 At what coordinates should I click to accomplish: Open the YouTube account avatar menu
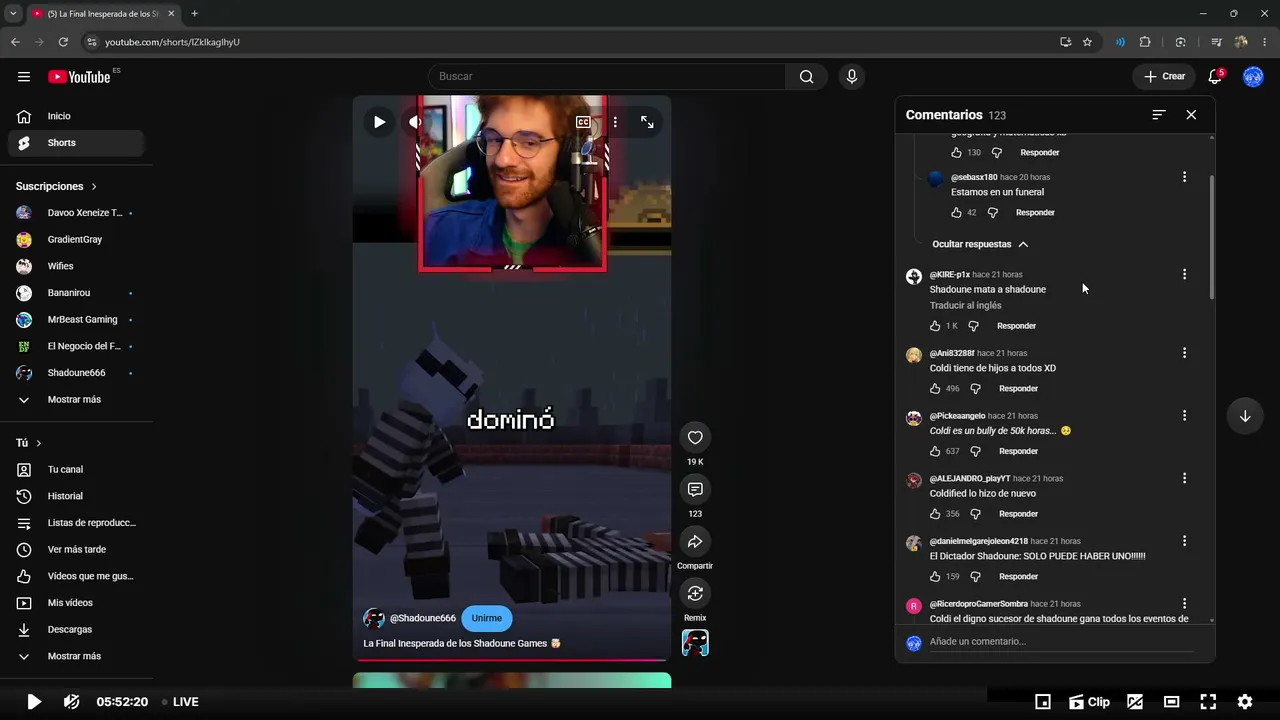(1253, 77)
